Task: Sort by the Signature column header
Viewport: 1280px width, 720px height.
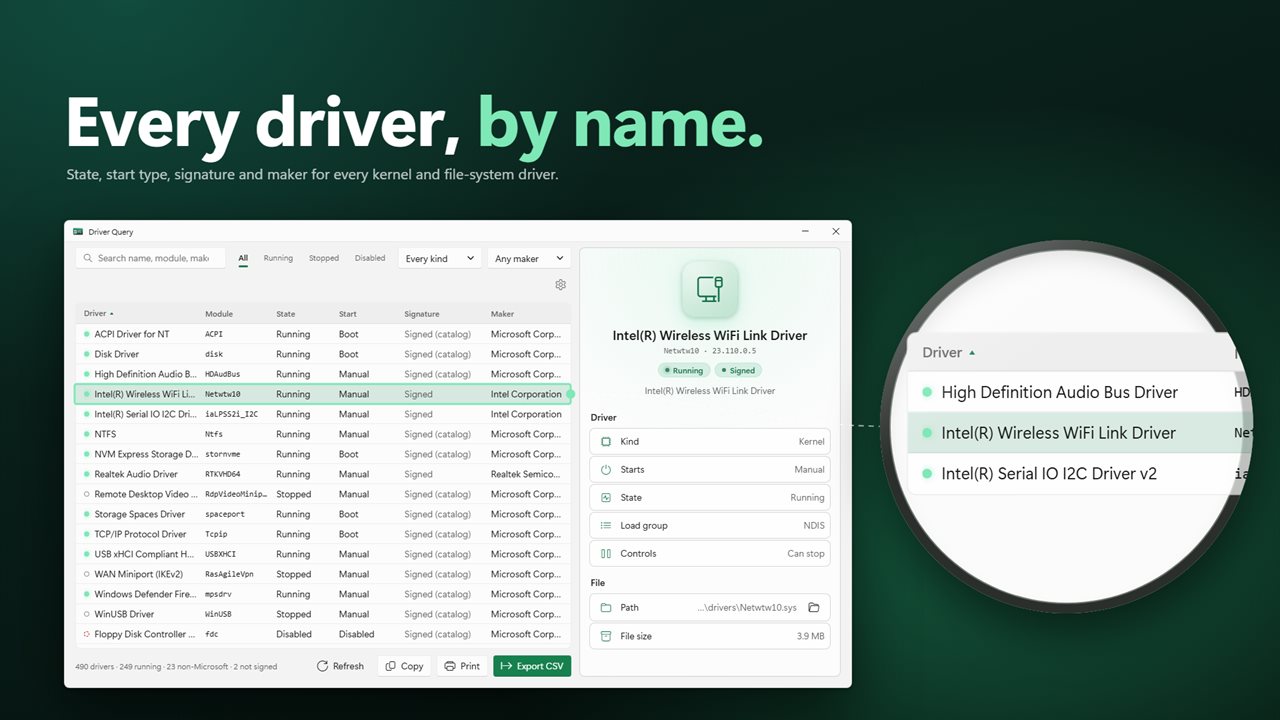Action: point(422,314)
